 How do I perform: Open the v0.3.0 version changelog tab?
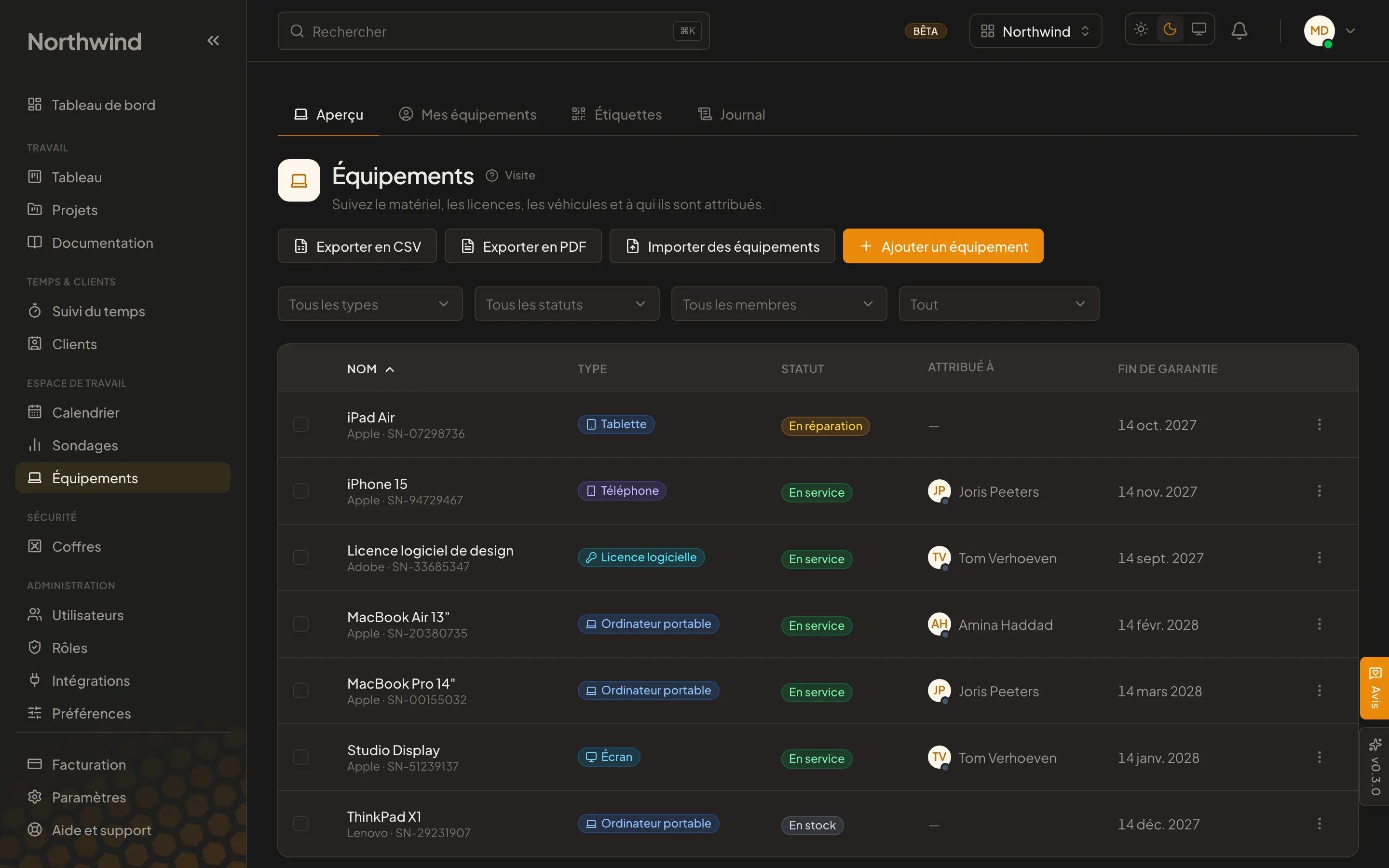[x=1375, y=767]
